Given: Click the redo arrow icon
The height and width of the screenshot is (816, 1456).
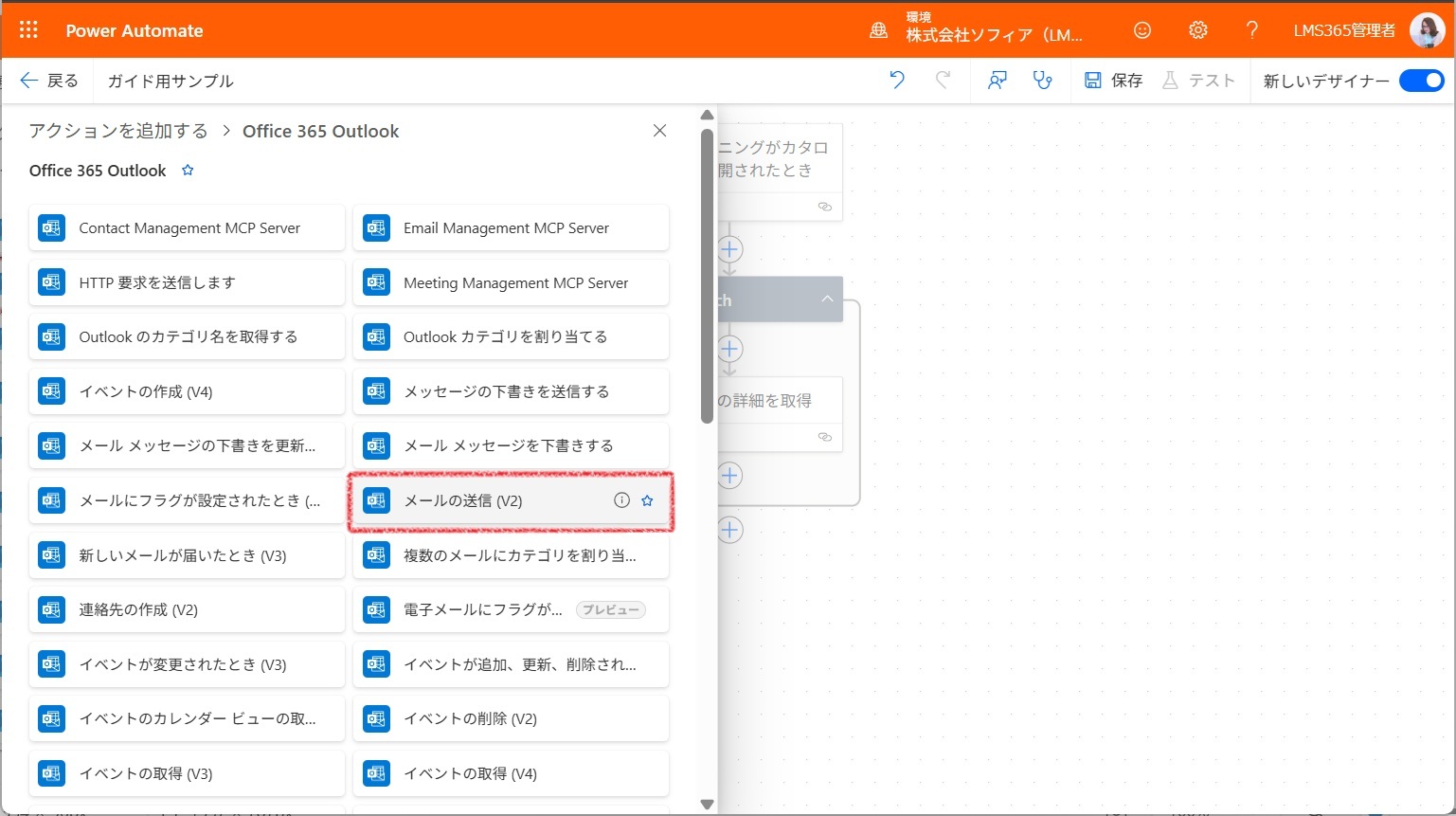Looking at the screenshot, I should pyautogui.click(x=943, y=81).
